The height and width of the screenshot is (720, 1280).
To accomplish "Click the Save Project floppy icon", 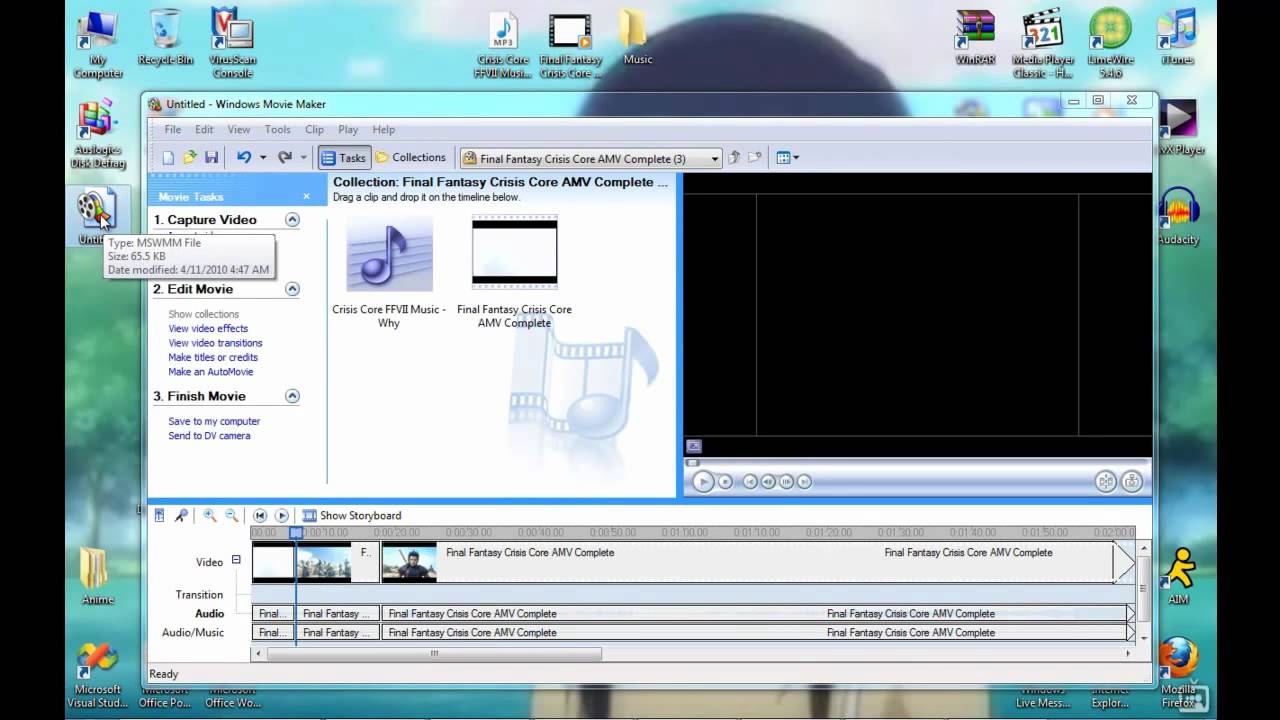I will (x=211, y=158).
